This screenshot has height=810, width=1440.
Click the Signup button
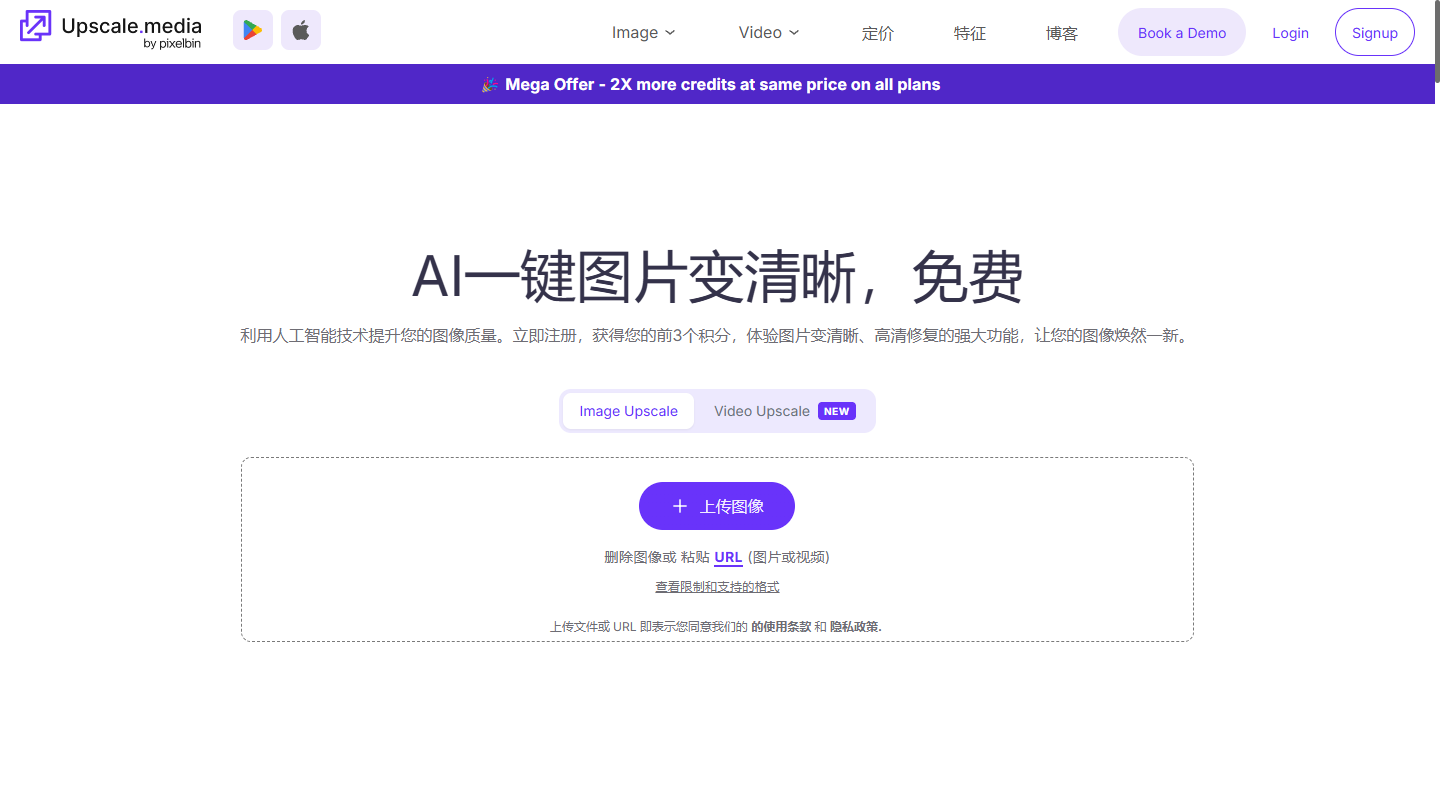point(1375,32)
